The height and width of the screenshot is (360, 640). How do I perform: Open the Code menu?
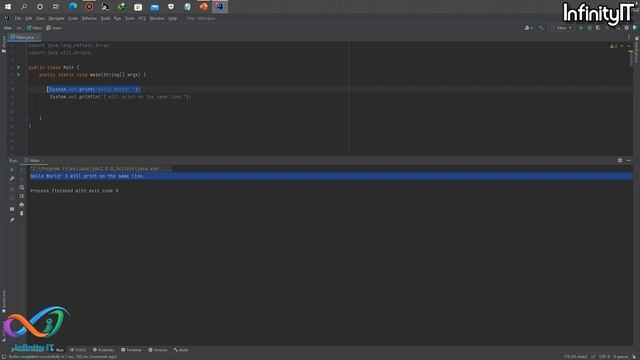(x=73, y=18)
